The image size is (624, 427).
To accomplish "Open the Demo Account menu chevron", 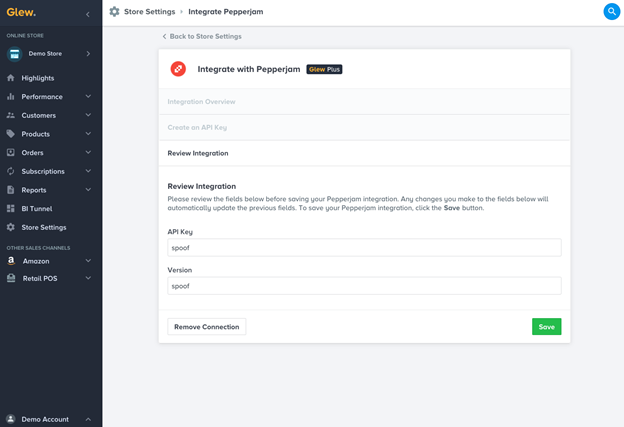I will pyautogui.click(x=88, y=419).
